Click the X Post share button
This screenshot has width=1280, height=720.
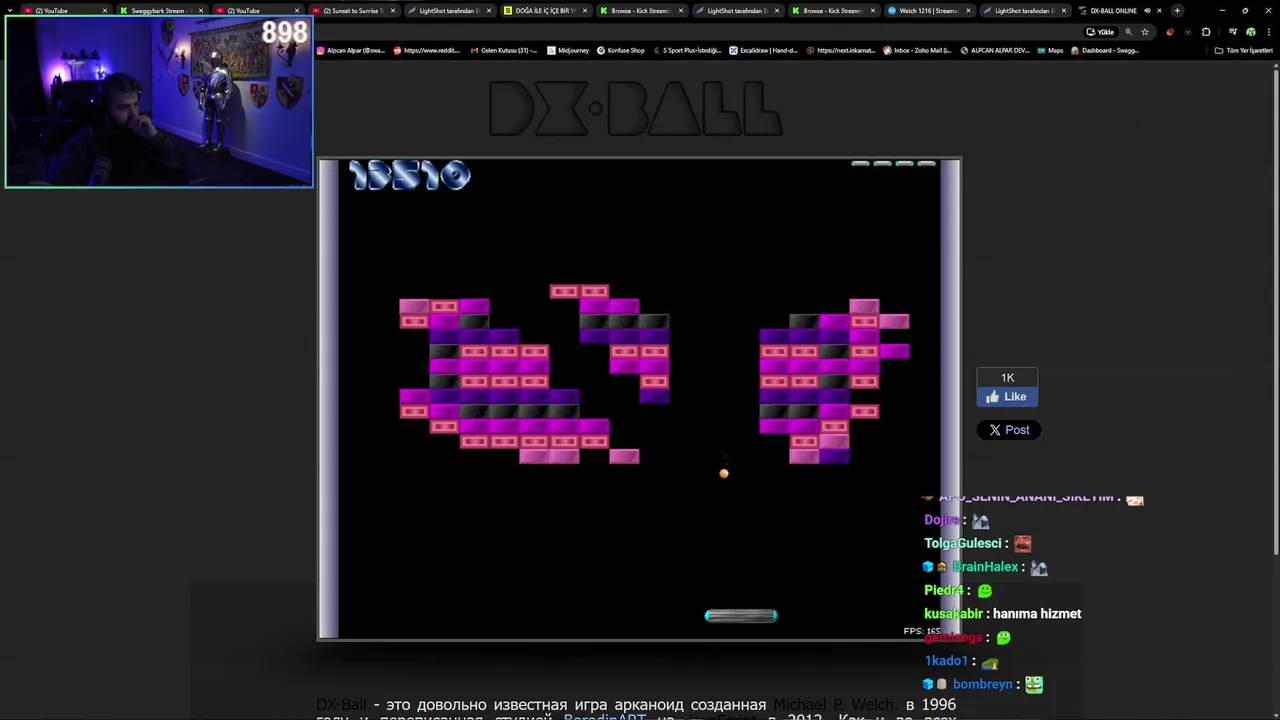tap(1008, 430)
